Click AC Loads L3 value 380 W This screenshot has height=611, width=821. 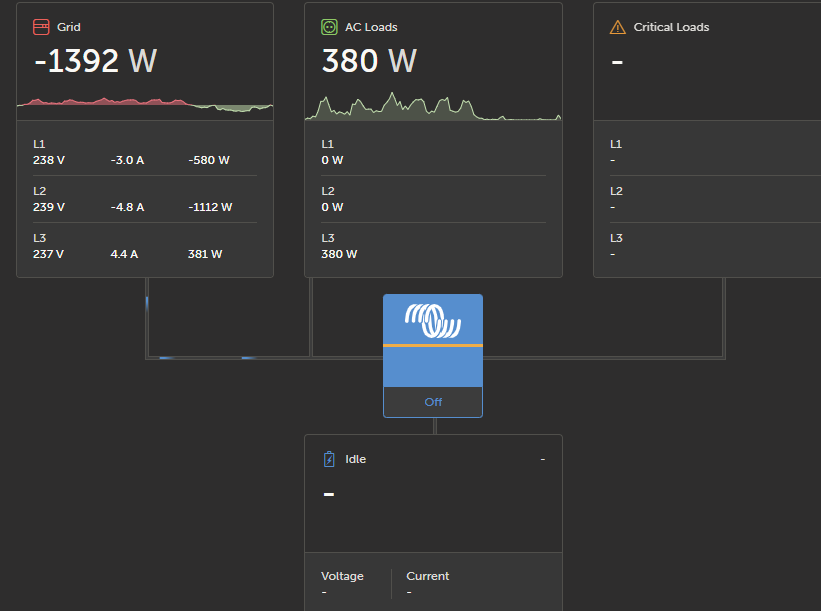339,254
